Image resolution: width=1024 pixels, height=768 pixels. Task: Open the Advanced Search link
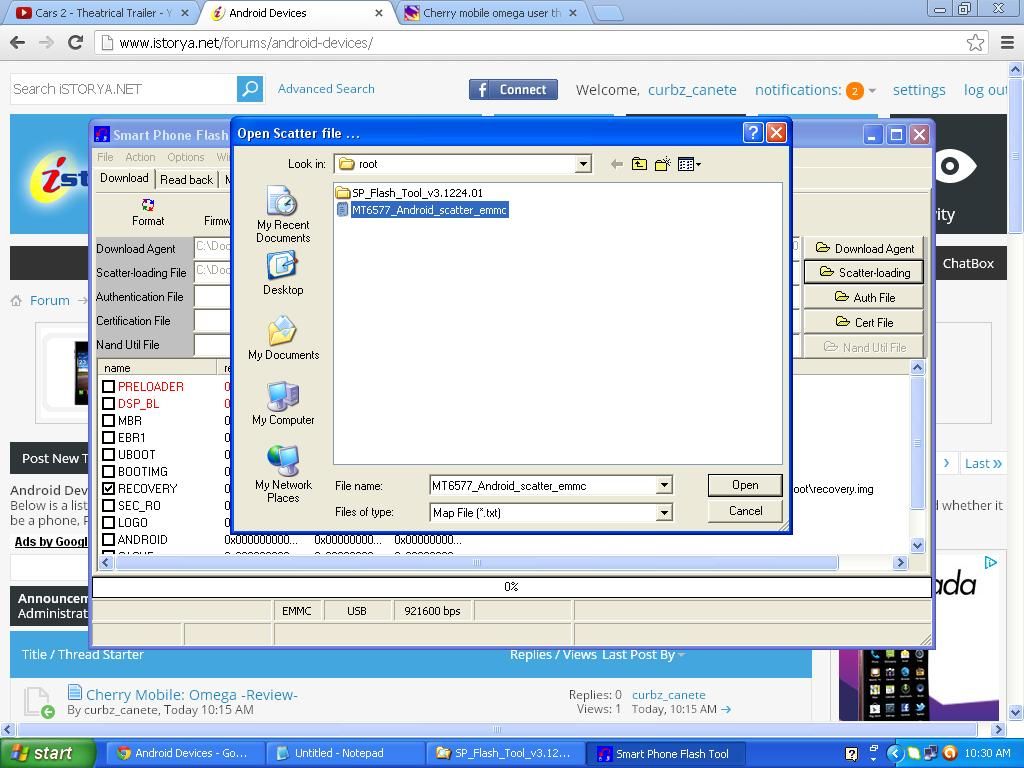point(326,89)
